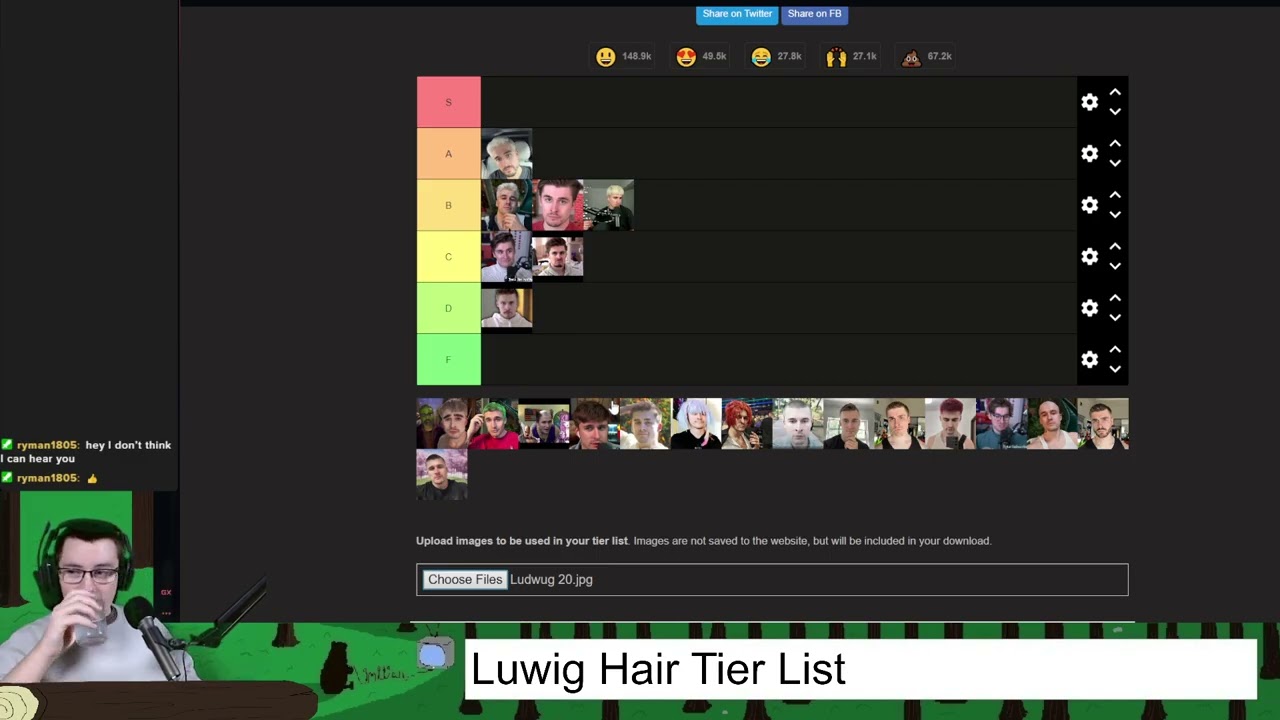Open settings gear for F tier row
The height and width of the screenshot is (720, 1280).
[1089, 360]
